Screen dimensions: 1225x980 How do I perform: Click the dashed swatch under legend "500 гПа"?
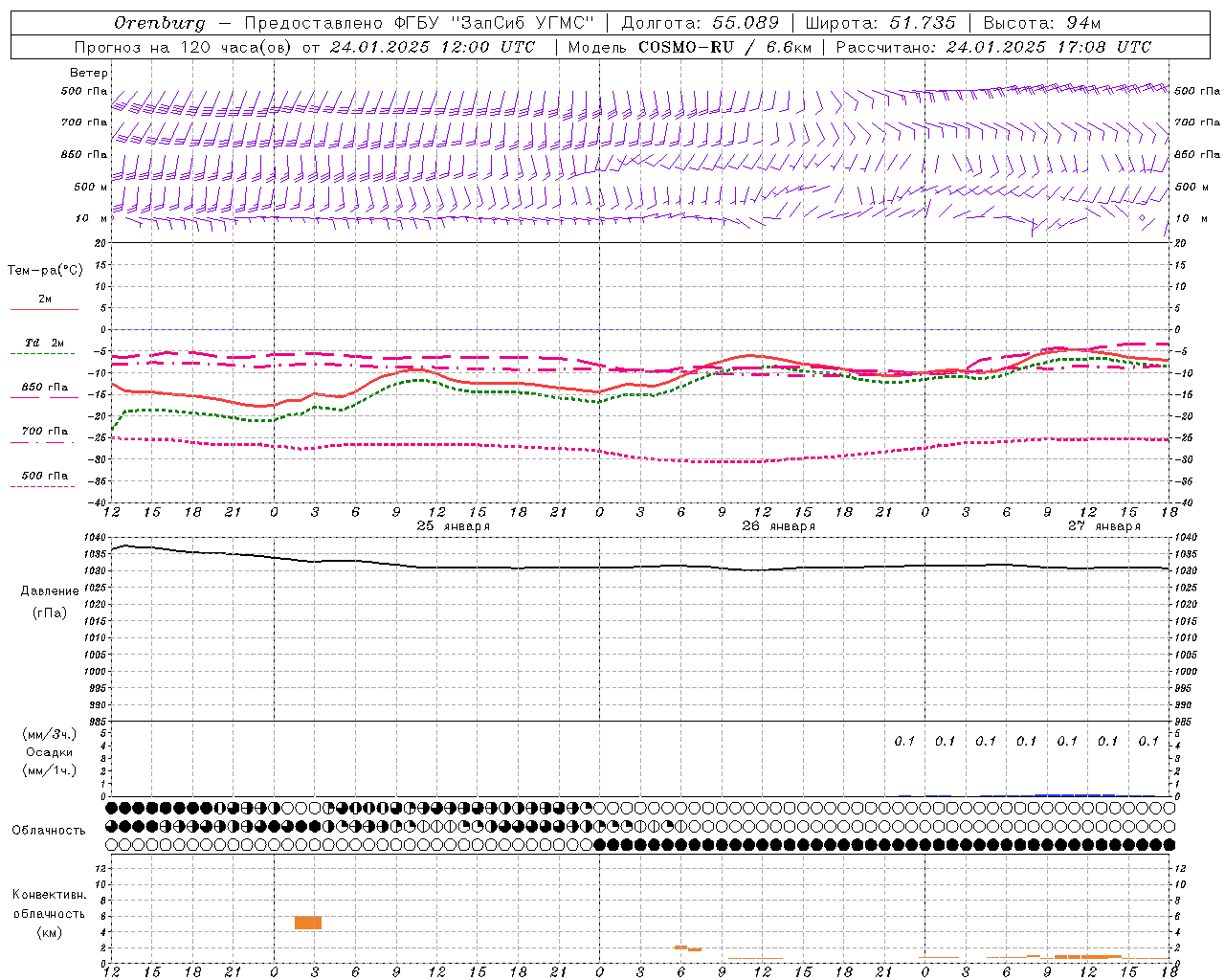click(x=42, y=487)
